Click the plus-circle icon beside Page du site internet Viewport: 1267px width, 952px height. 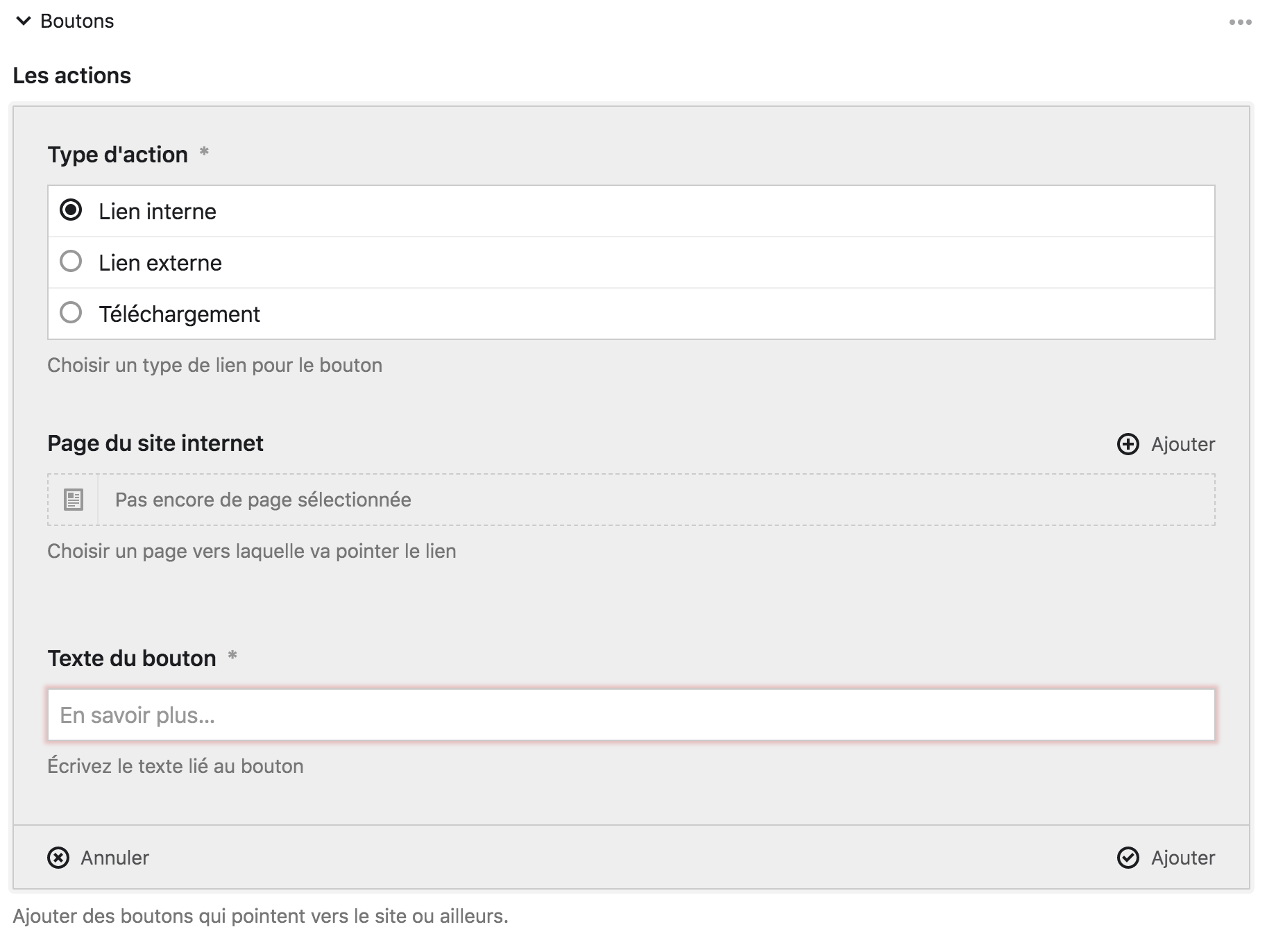tap(1128, 444)
